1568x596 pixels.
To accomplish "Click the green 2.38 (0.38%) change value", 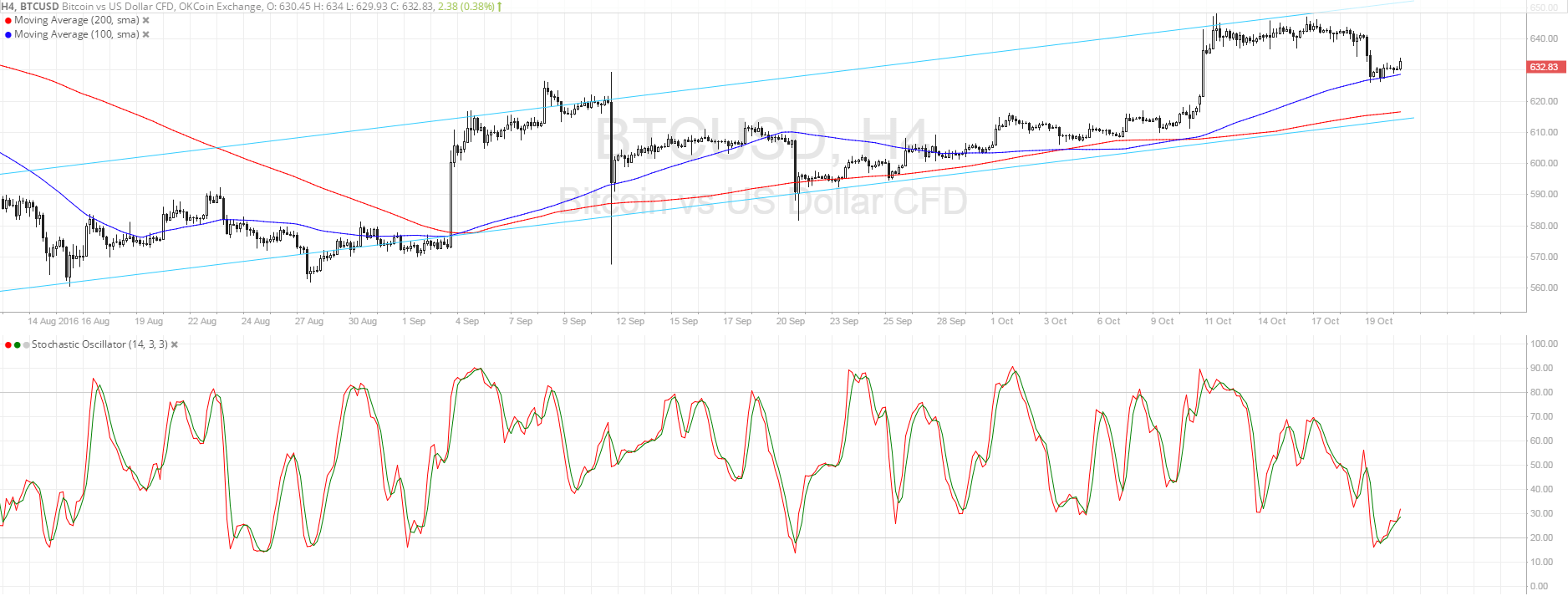I will pos(466,7).
